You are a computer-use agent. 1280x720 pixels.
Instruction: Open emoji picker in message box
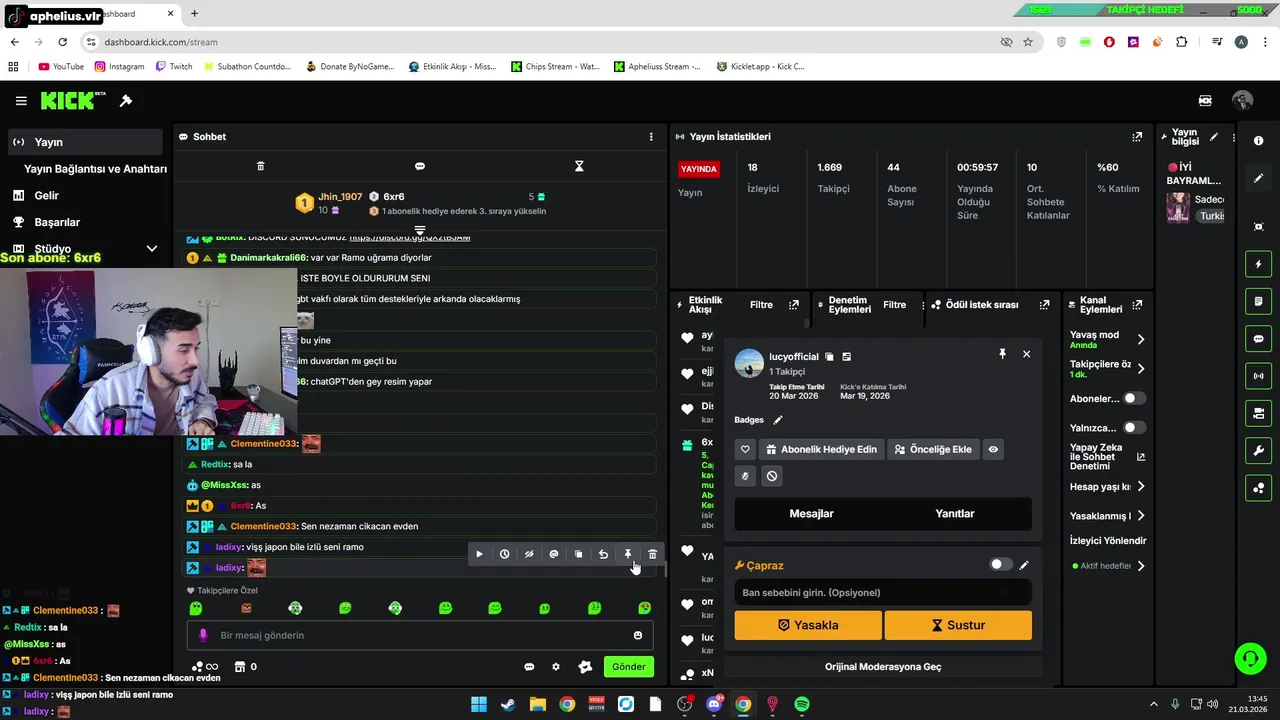coord(638,635)
